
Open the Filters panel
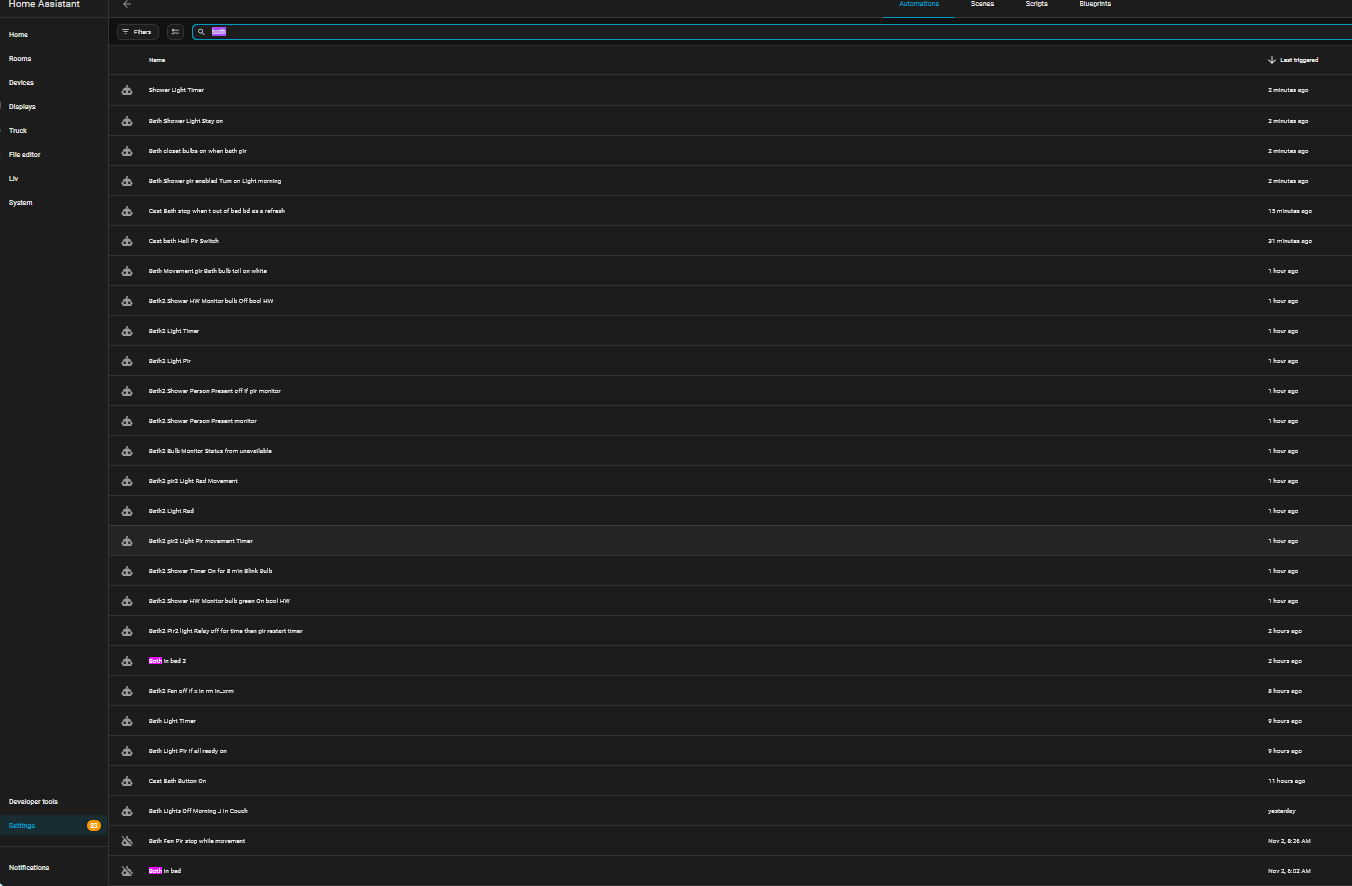click(138, 32)
